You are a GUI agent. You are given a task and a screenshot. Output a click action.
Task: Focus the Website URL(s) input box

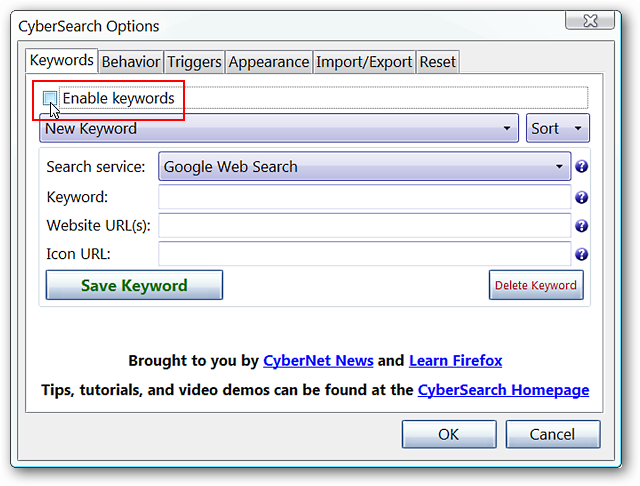pyautogui.click(x=364, y=226)
